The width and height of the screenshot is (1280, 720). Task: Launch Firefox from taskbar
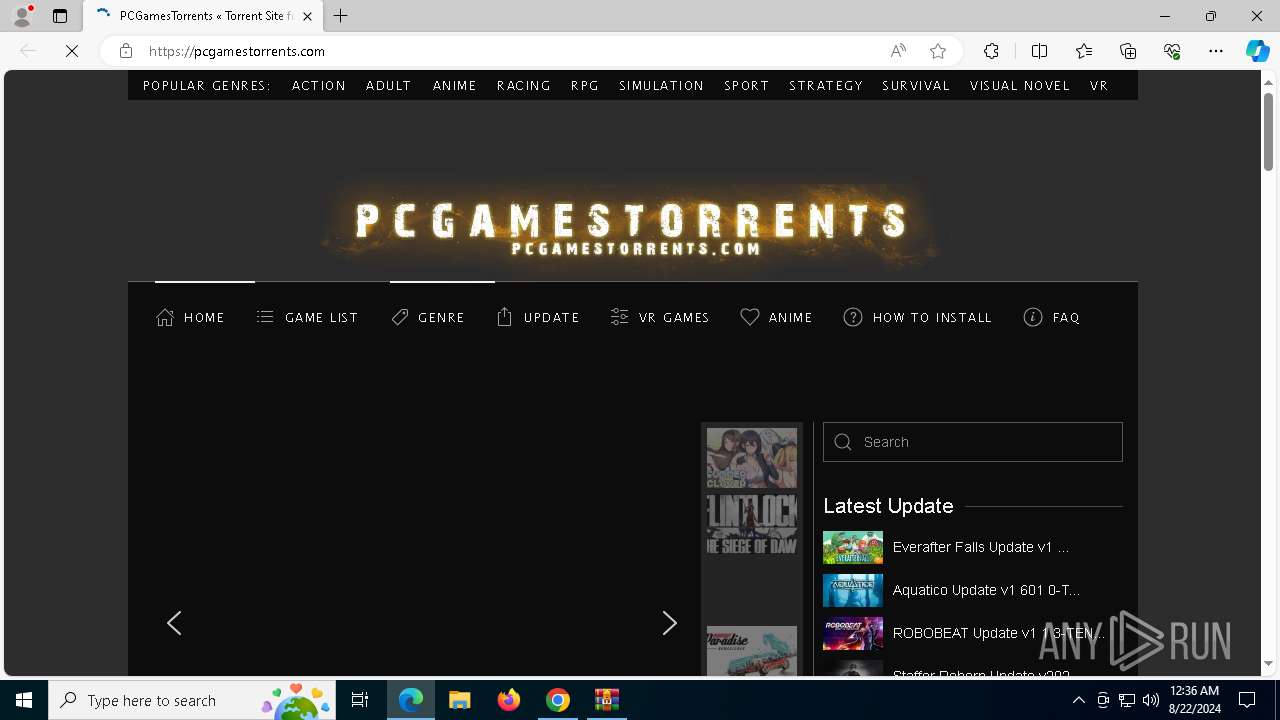pos(509,700)
